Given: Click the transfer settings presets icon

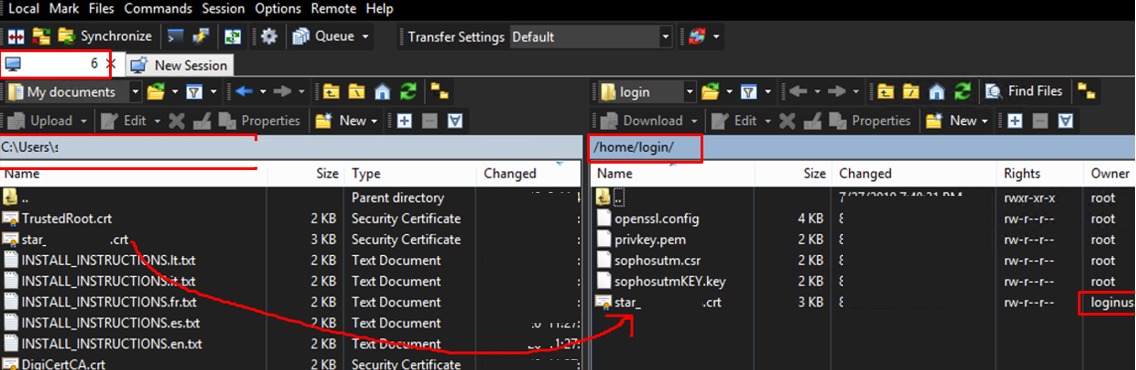Looking at the screenshot, I should click(x=697, y=36).
